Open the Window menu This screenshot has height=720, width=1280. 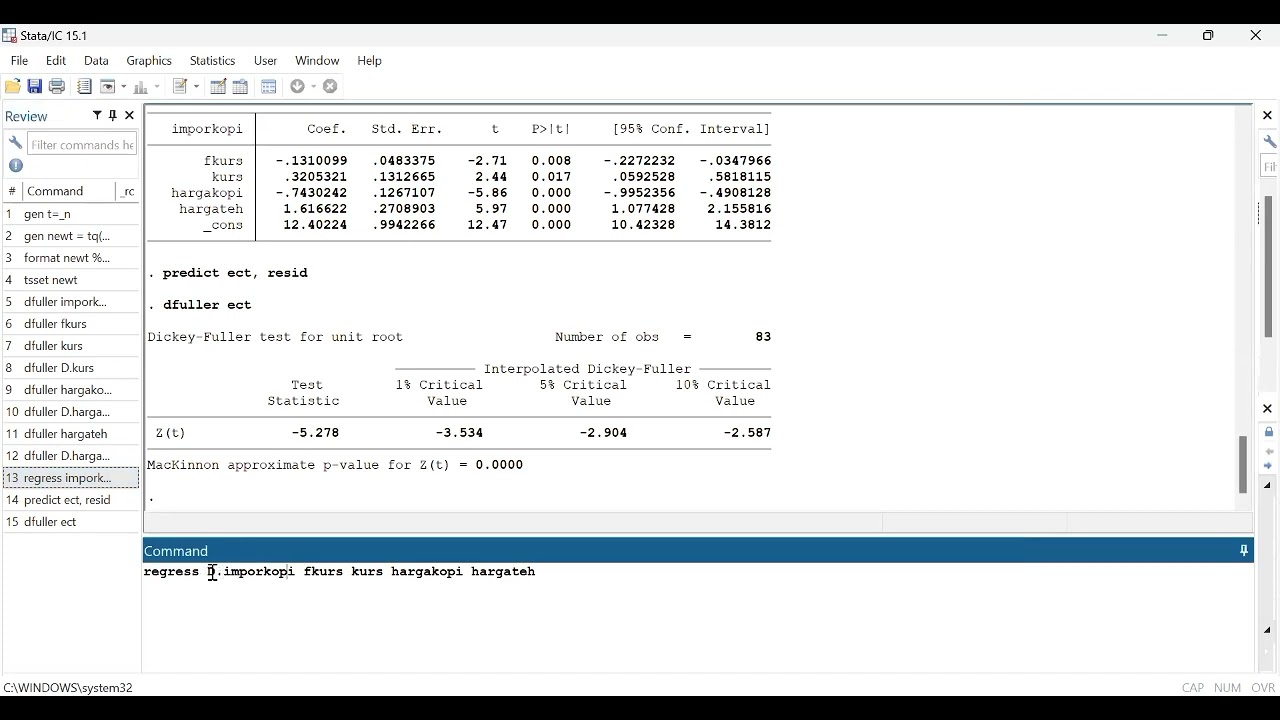pos(317,61)
